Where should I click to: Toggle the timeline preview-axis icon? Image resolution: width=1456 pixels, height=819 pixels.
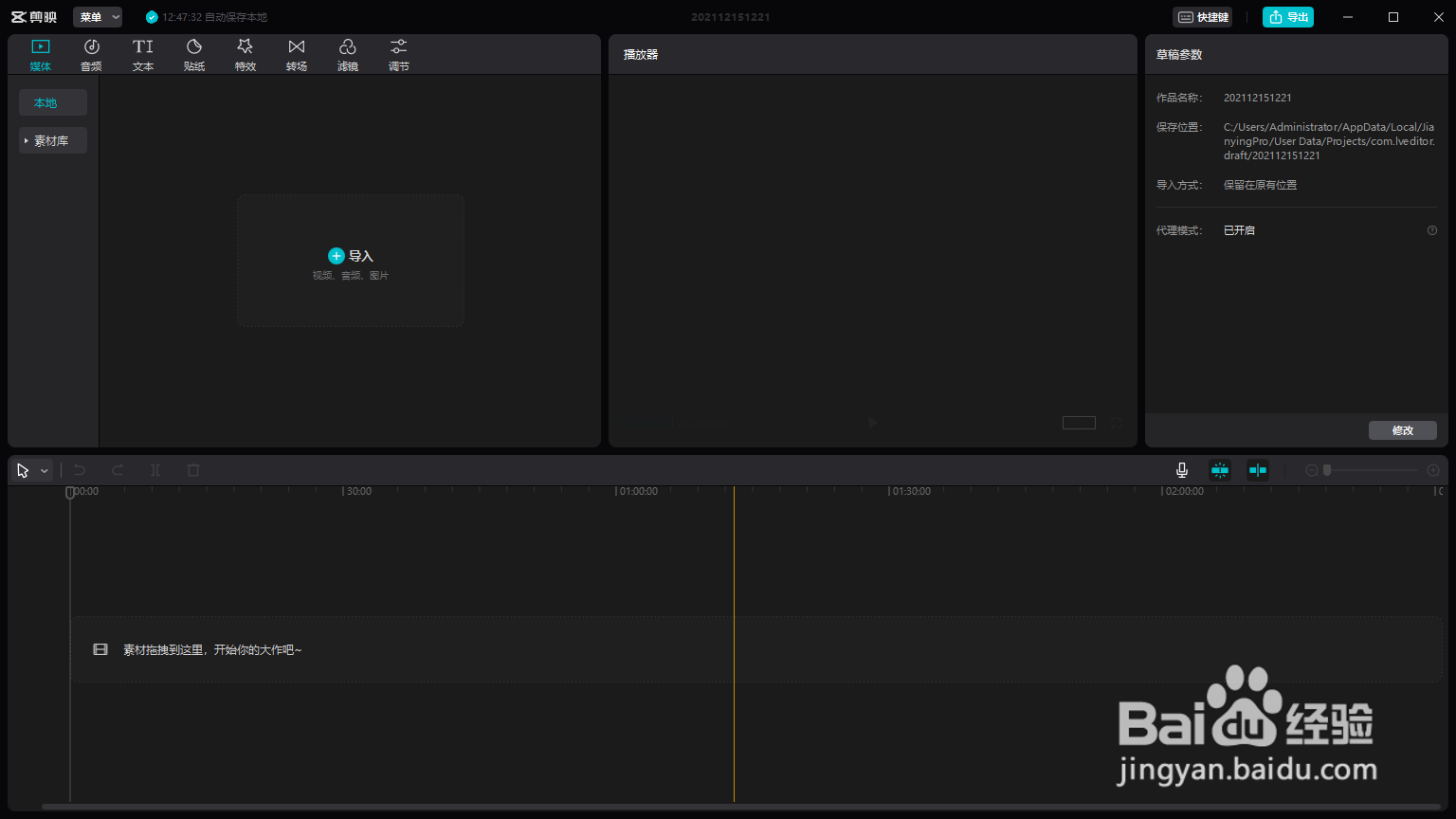pyautogui.click(x=1258, y=470)
